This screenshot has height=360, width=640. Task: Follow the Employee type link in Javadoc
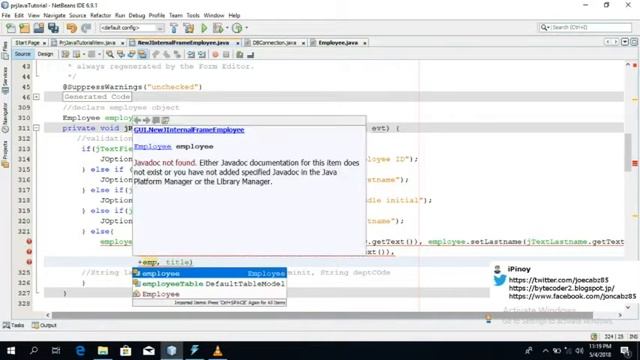point(153,147)
